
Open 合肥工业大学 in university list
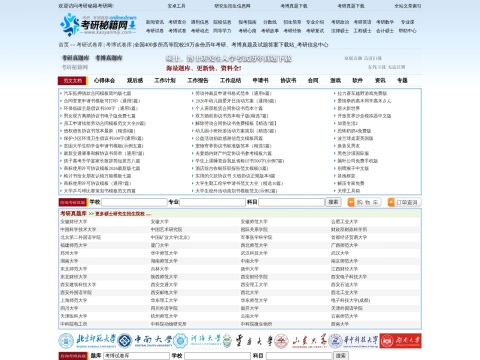point(344,222)
